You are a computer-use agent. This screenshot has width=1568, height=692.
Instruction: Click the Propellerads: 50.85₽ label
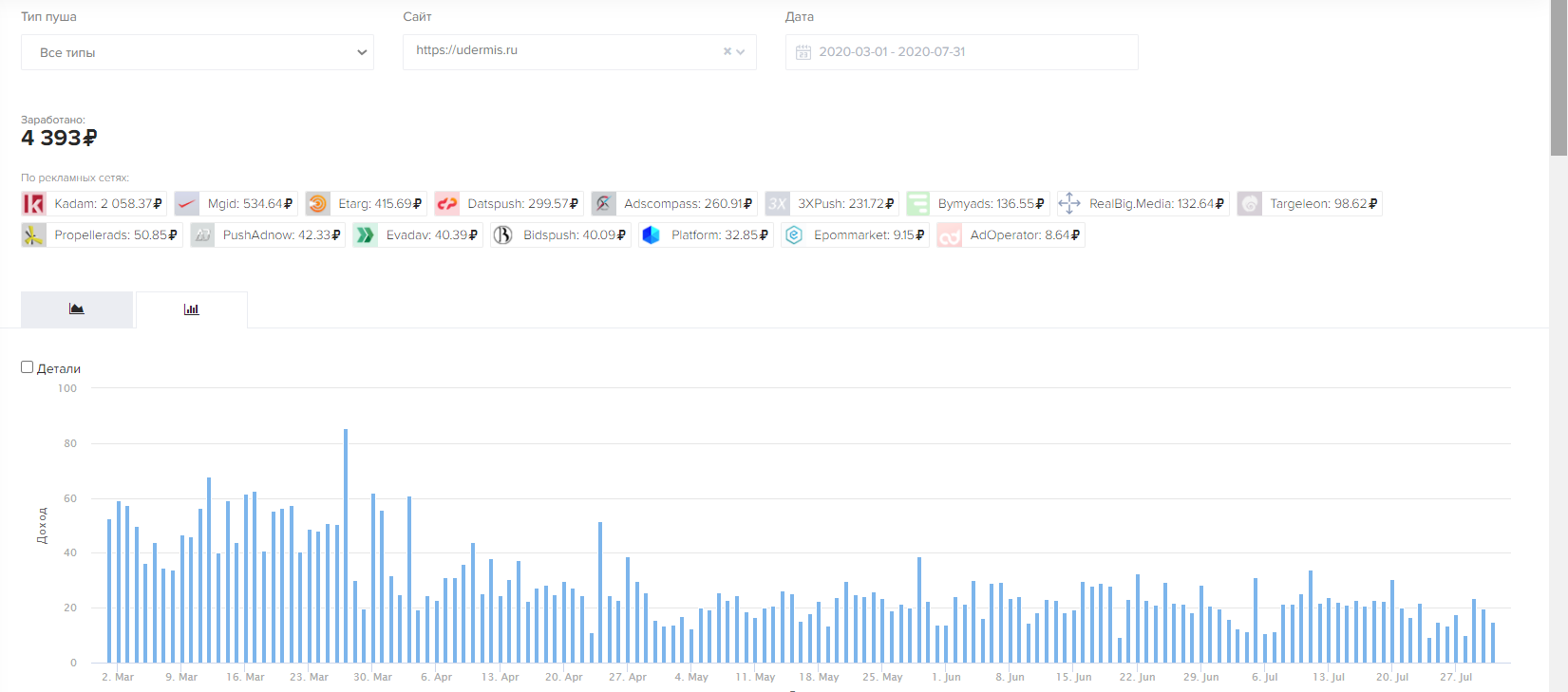(x=116, y=235)
